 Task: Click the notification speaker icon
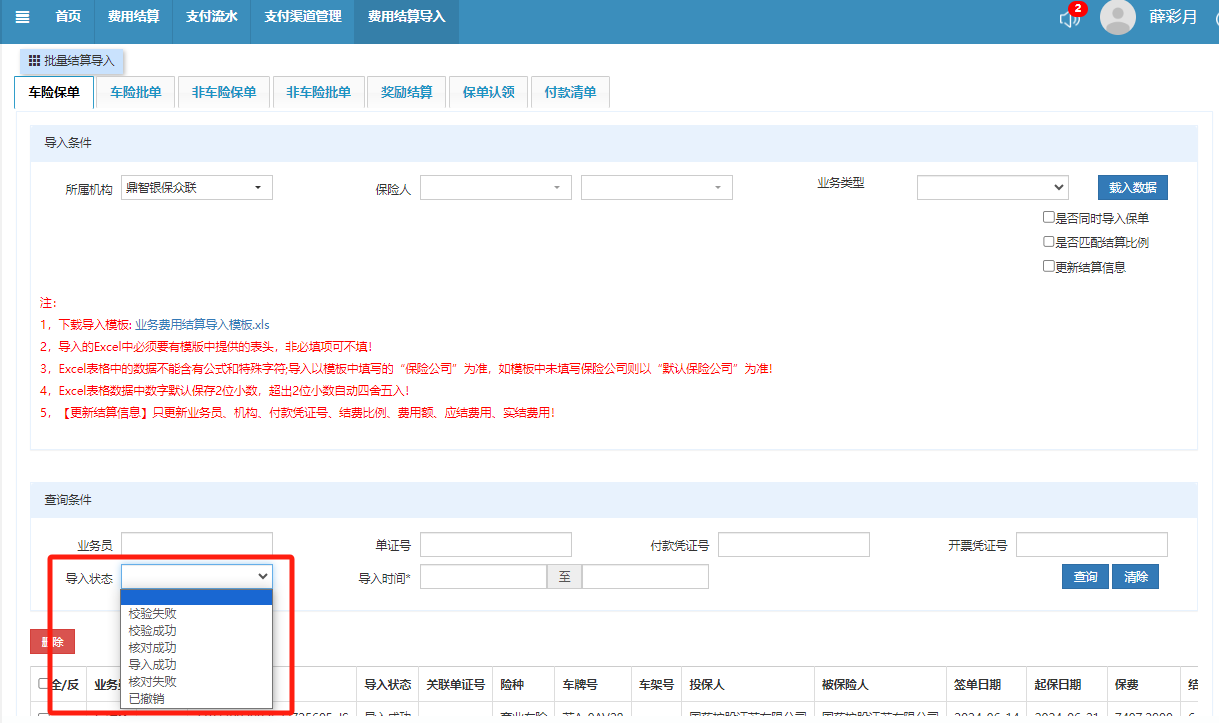[x=1070, y=19]
